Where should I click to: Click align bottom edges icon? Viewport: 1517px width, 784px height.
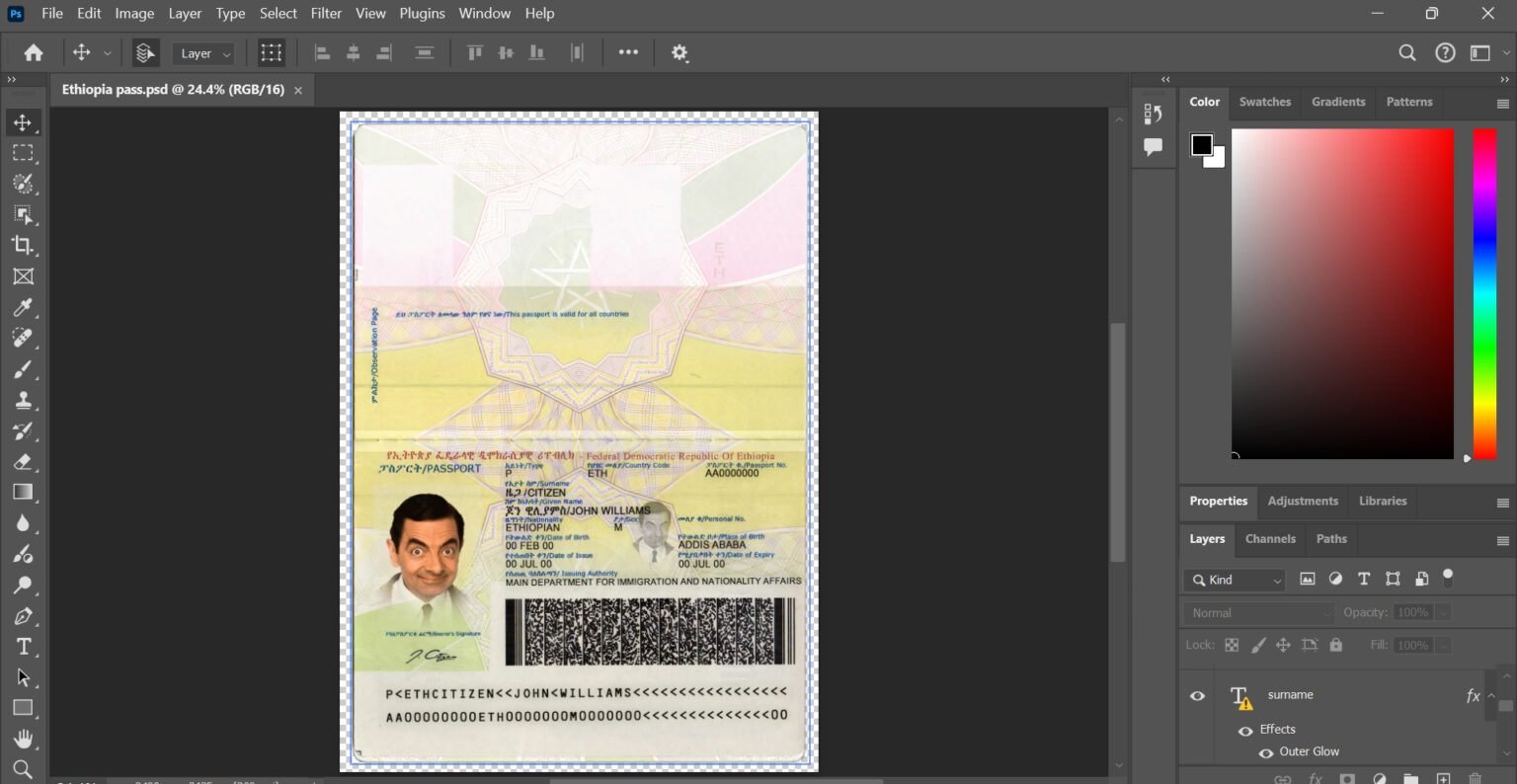[536, 53]
